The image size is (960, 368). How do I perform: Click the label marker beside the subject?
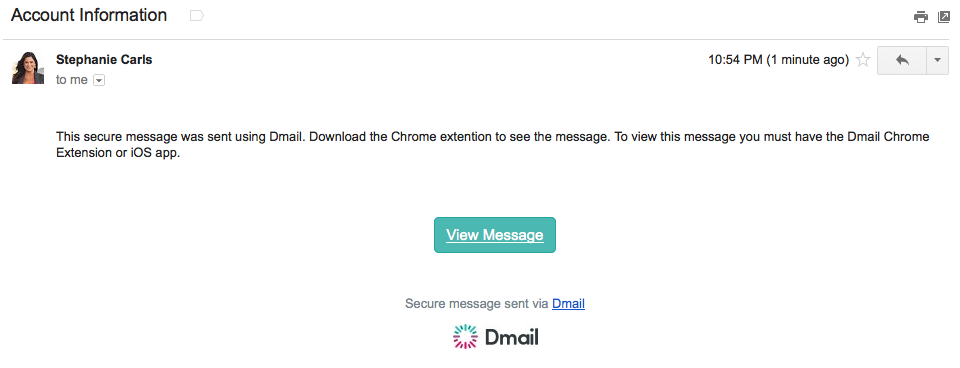tap(197, 16)
